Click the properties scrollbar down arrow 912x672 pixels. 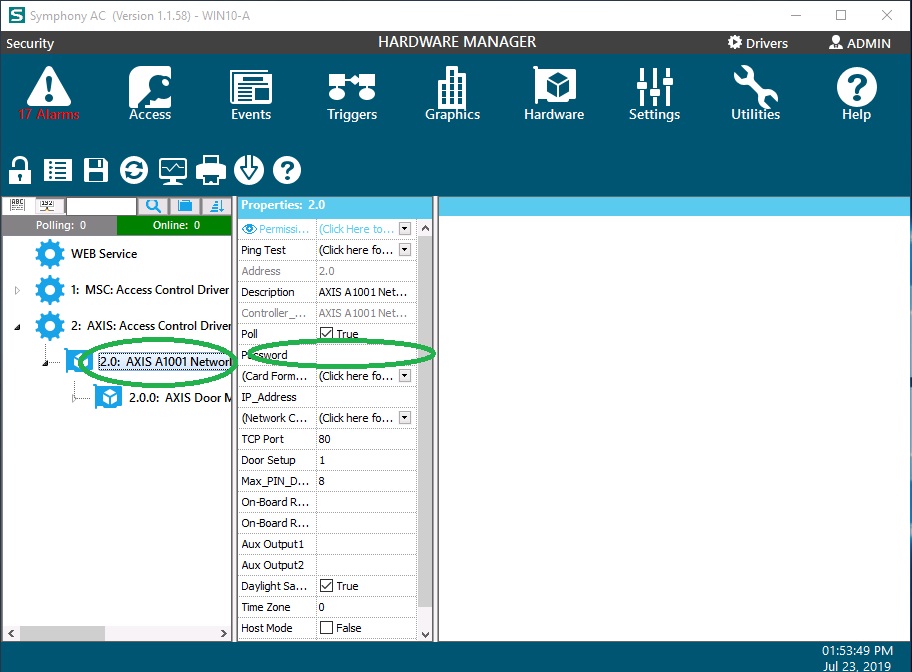pos(425,634)
